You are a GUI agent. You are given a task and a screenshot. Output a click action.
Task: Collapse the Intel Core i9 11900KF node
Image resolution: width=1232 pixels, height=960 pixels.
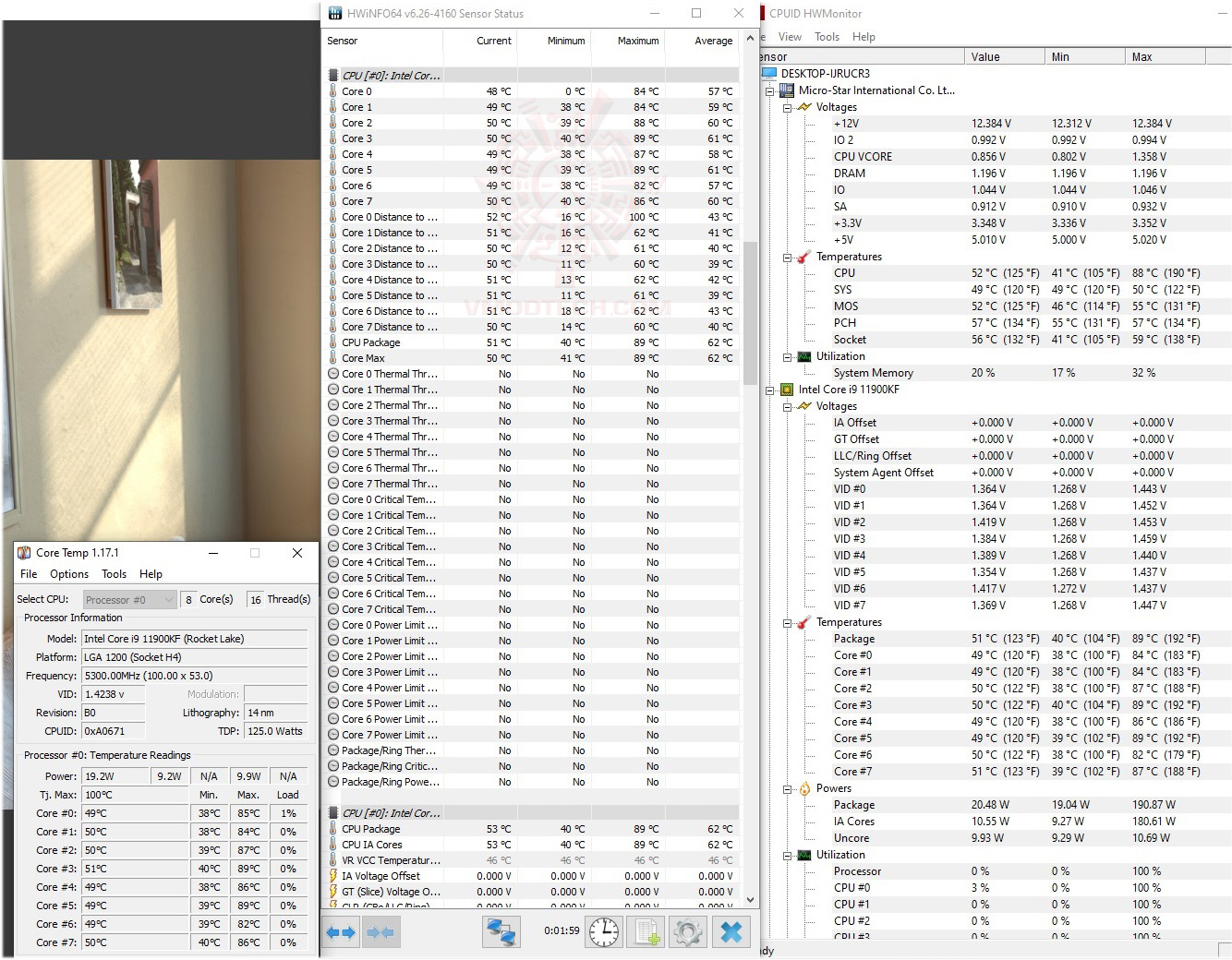click(x=769, y=390)
